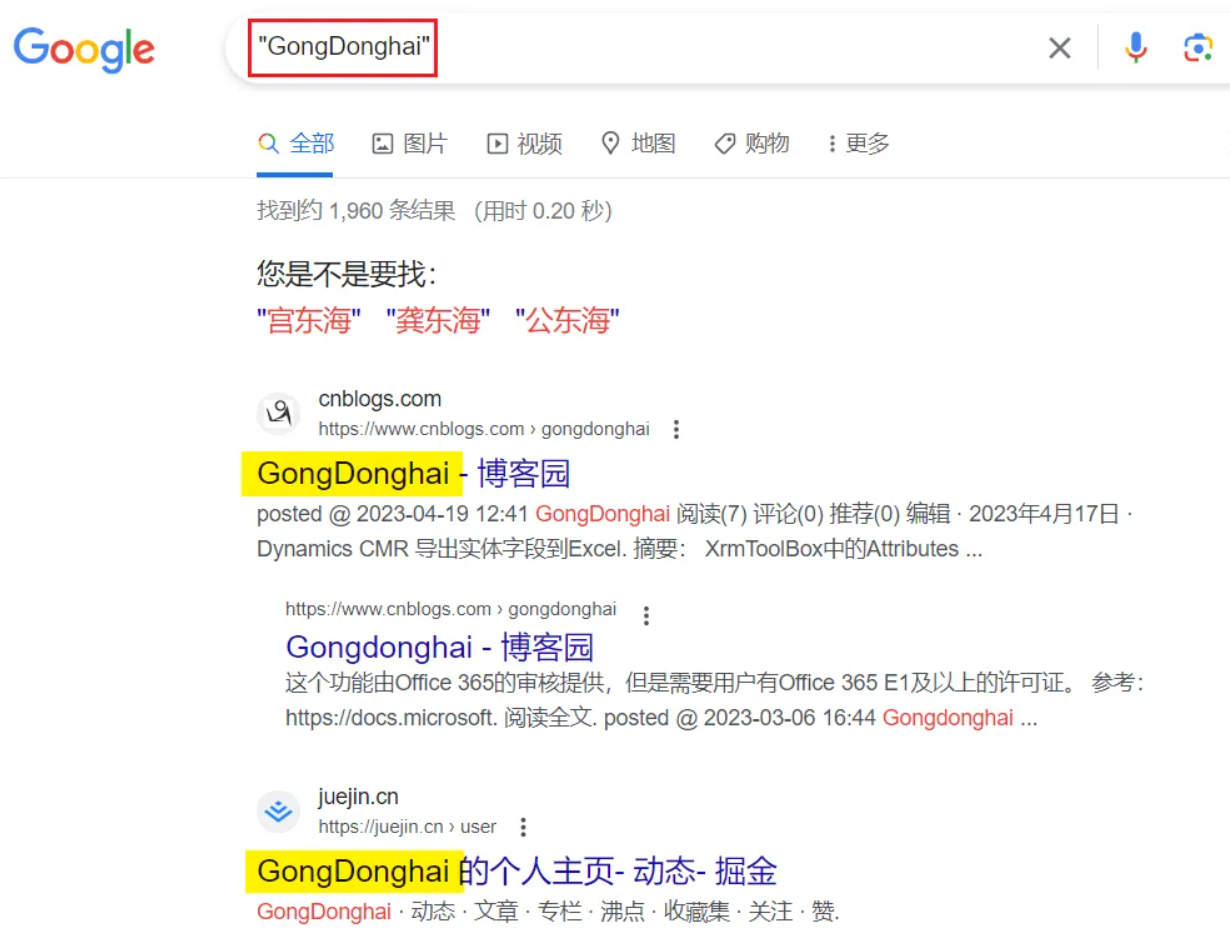Expand the 更多 more menu
This screenshot has height=930, width=1230.
click(859, 144)
